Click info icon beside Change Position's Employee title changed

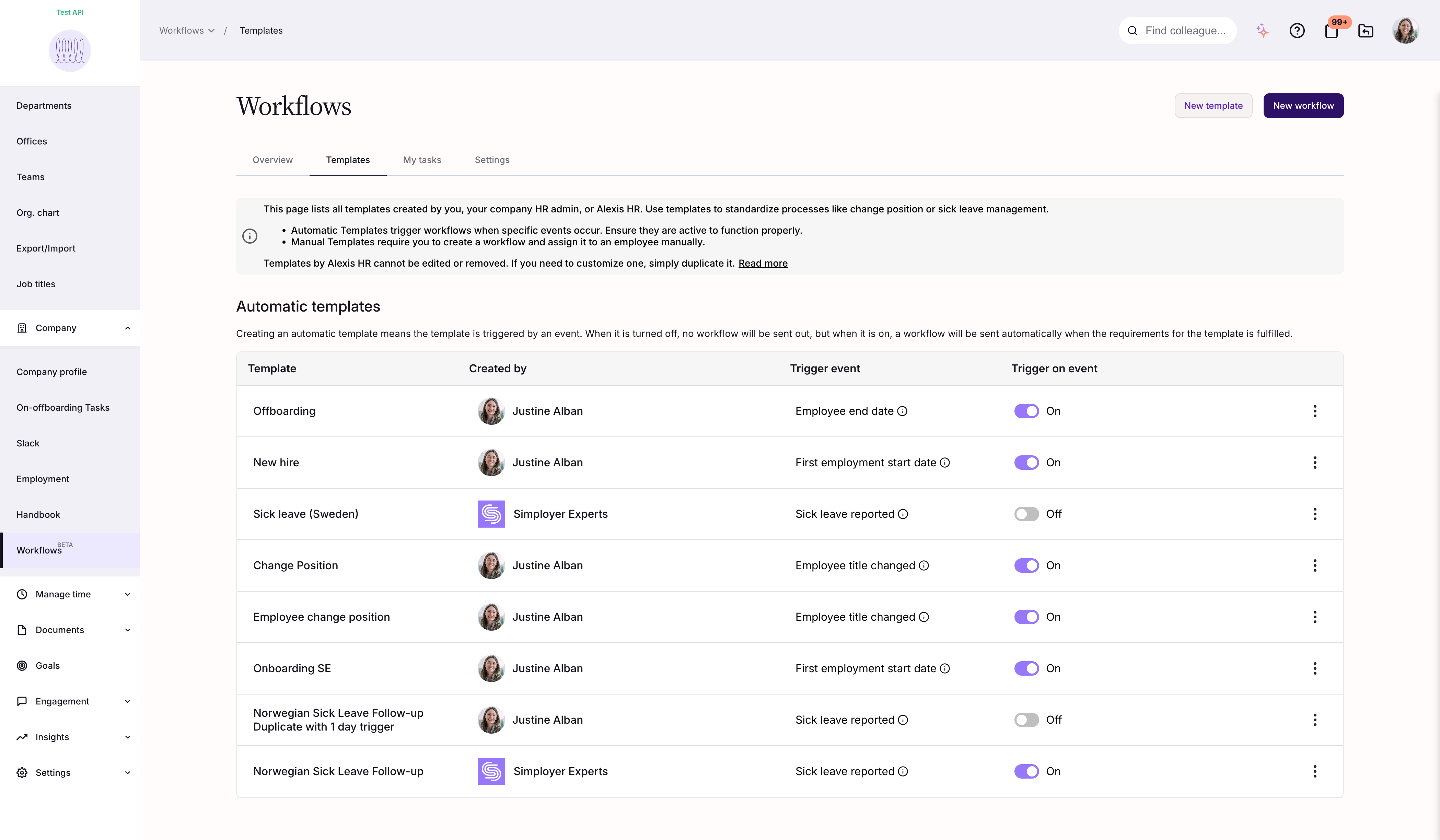pos(924,565)
